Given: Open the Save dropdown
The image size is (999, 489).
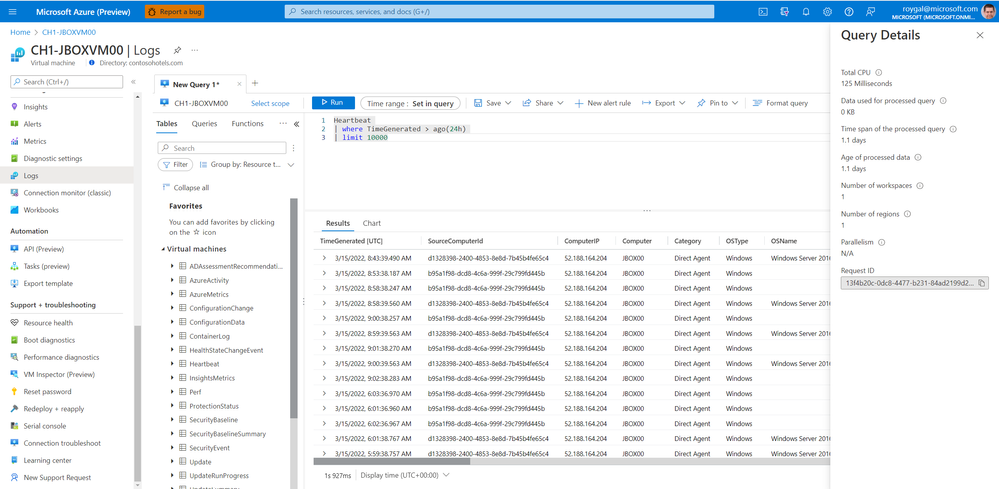Looking at the screenshot, I should pos(493,103).
